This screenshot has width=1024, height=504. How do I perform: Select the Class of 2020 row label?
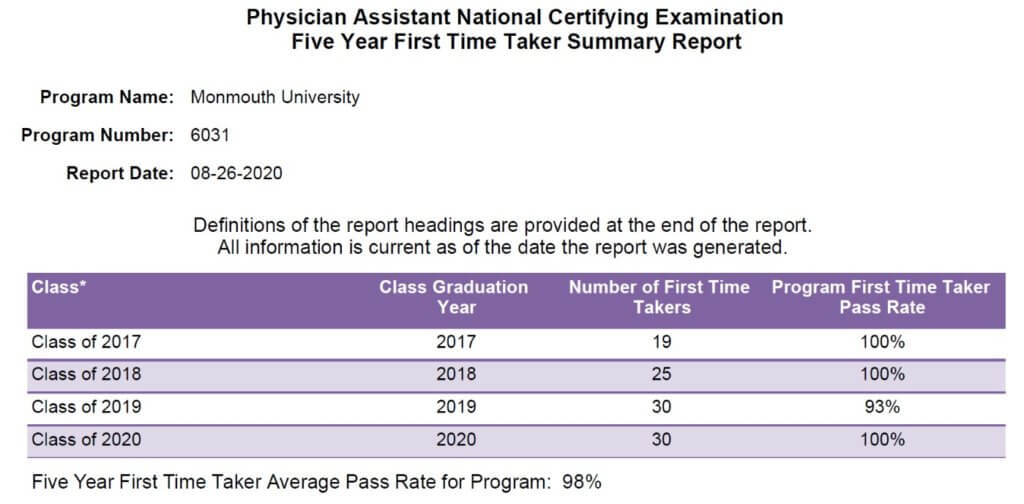pos(86,439)
